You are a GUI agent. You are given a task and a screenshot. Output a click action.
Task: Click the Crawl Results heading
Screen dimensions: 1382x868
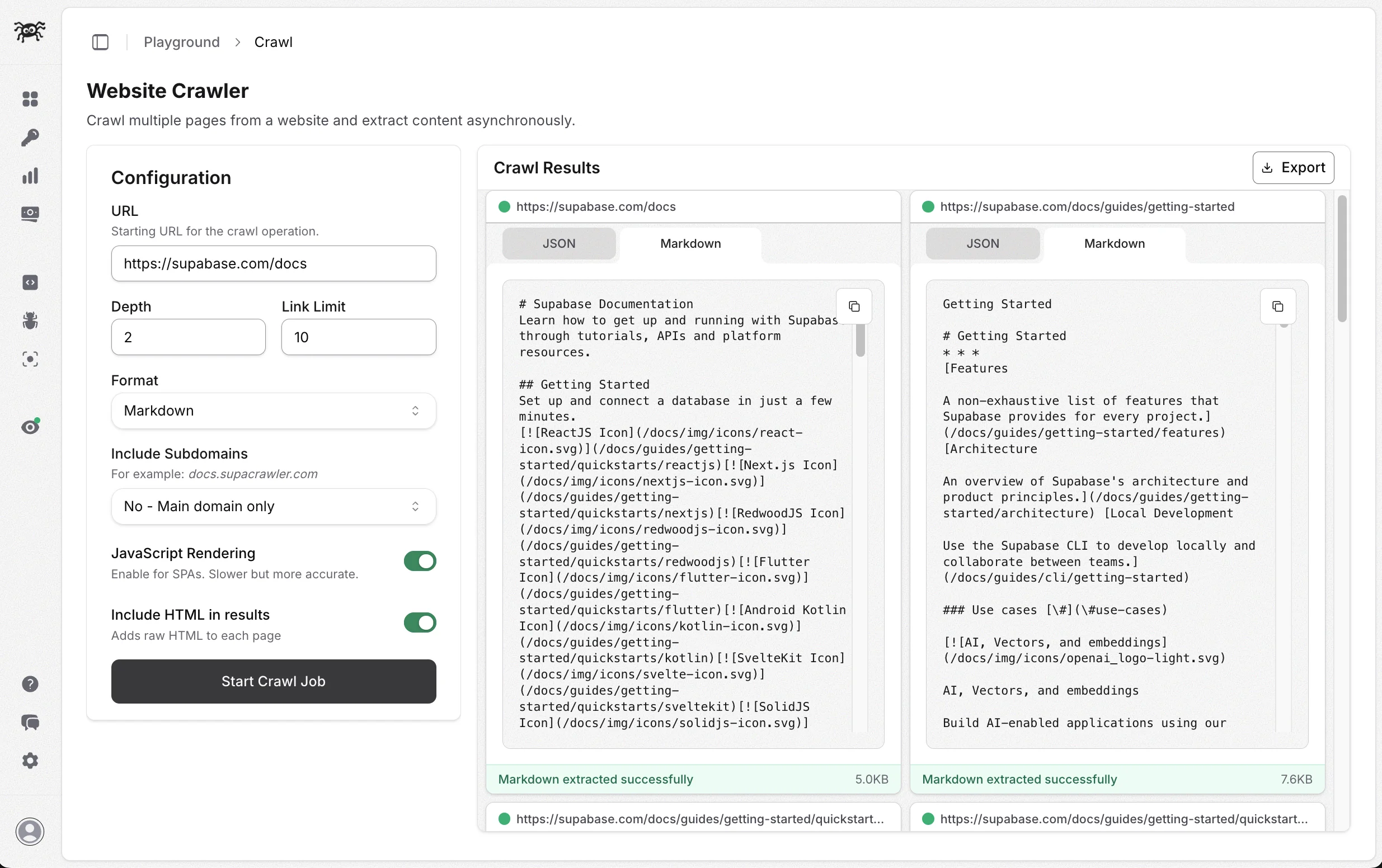coord(547,168)
